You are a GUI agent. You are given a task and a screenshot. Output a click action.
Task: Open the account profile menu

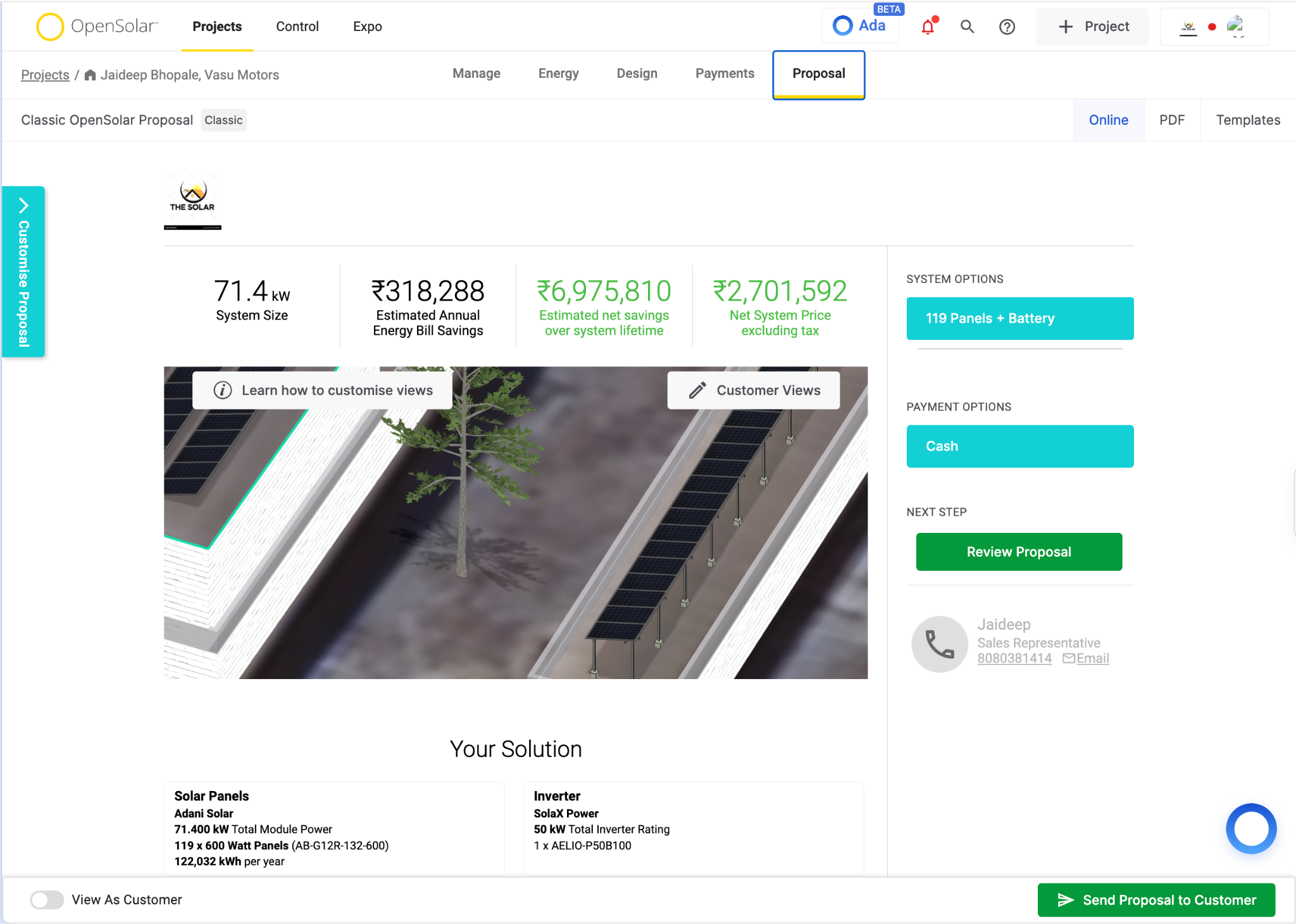coord(1214,27)
